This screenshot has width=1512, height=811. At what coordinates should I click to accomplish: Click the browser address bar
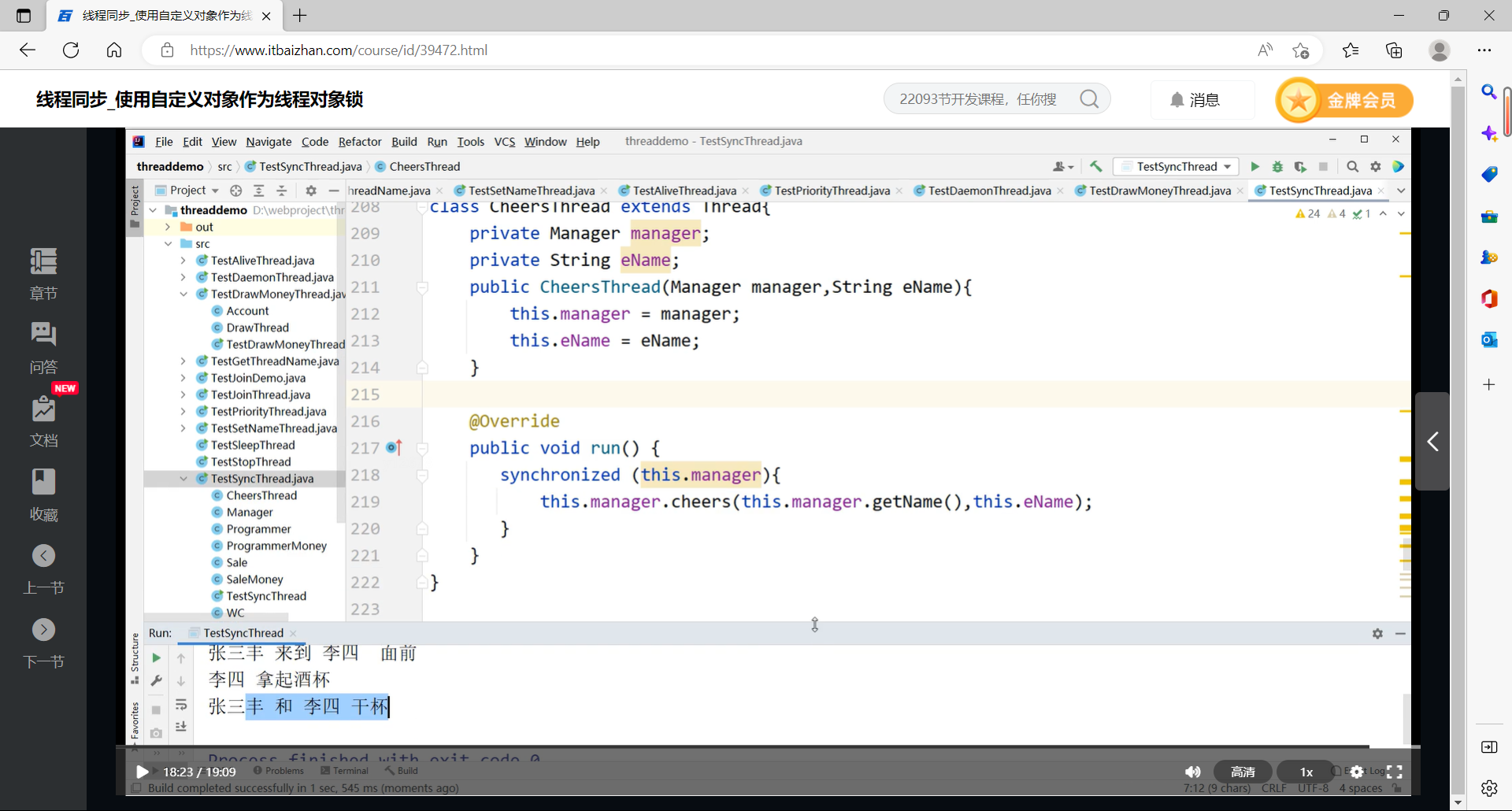point(709,50)
